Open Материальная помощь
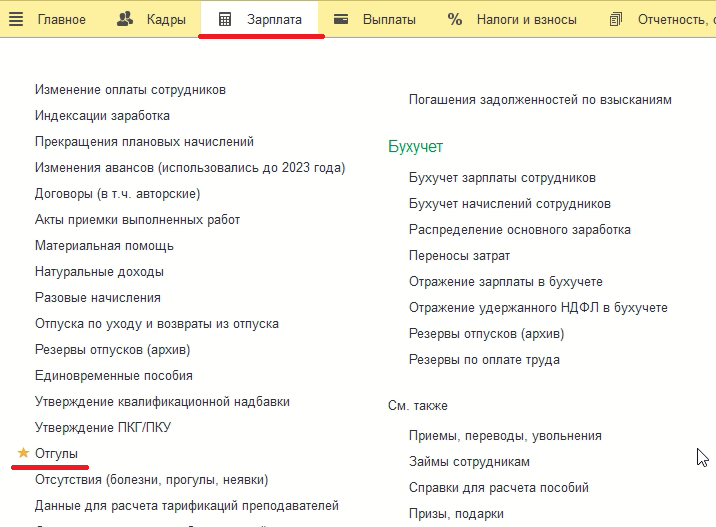 tap(104, 246)
